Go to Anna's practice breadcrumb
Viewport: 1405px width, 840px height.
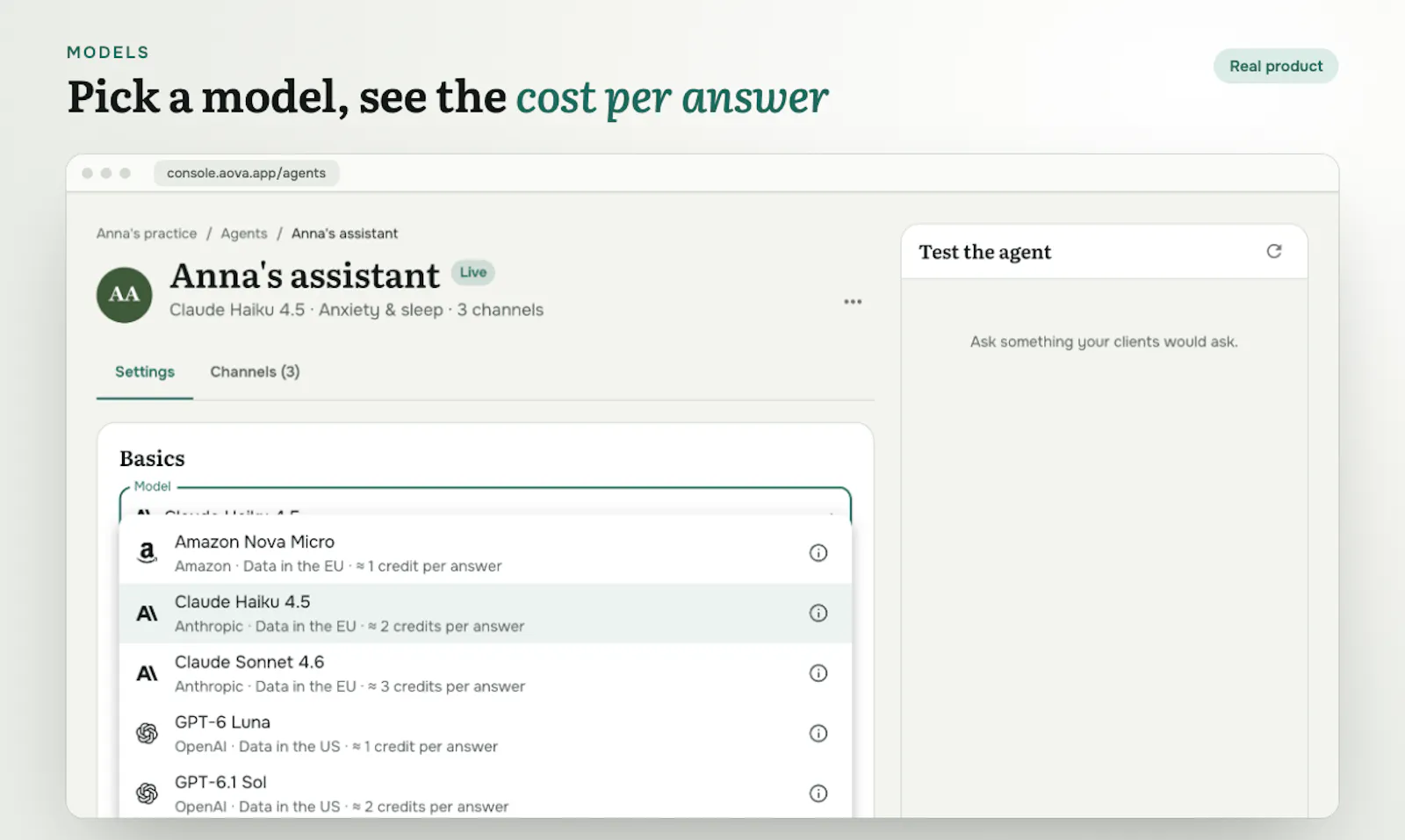pos(147,233)
